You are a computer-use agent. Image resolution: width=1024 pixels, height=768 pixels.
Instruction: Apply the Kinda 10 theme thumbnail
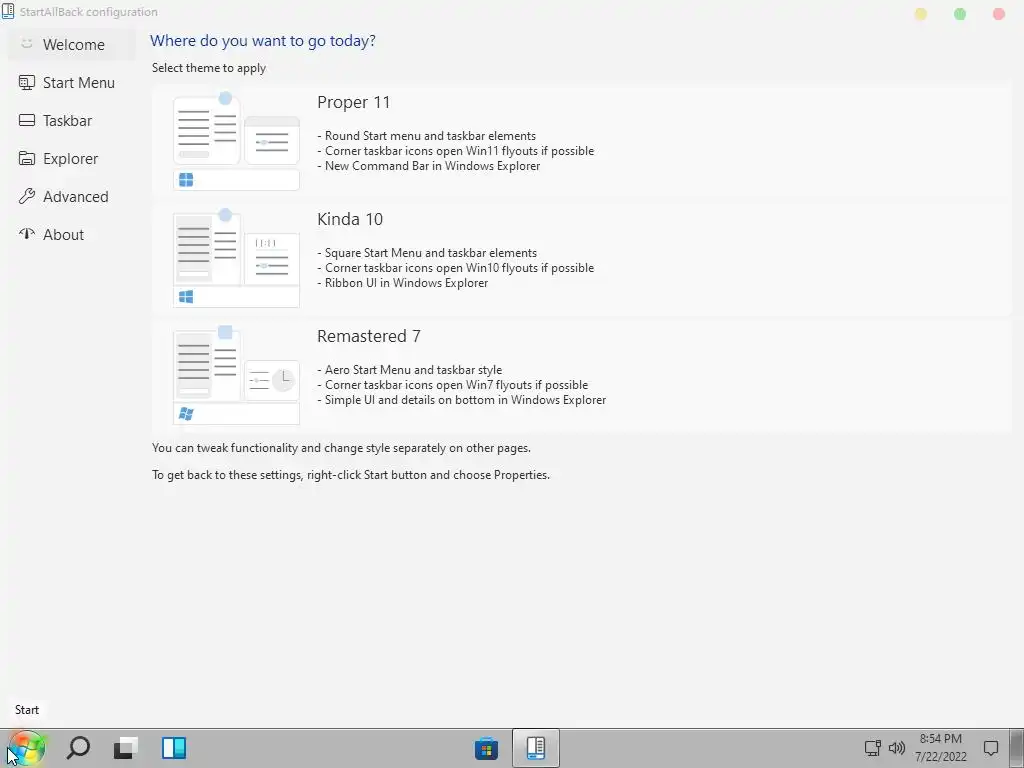tap(236, 259)
